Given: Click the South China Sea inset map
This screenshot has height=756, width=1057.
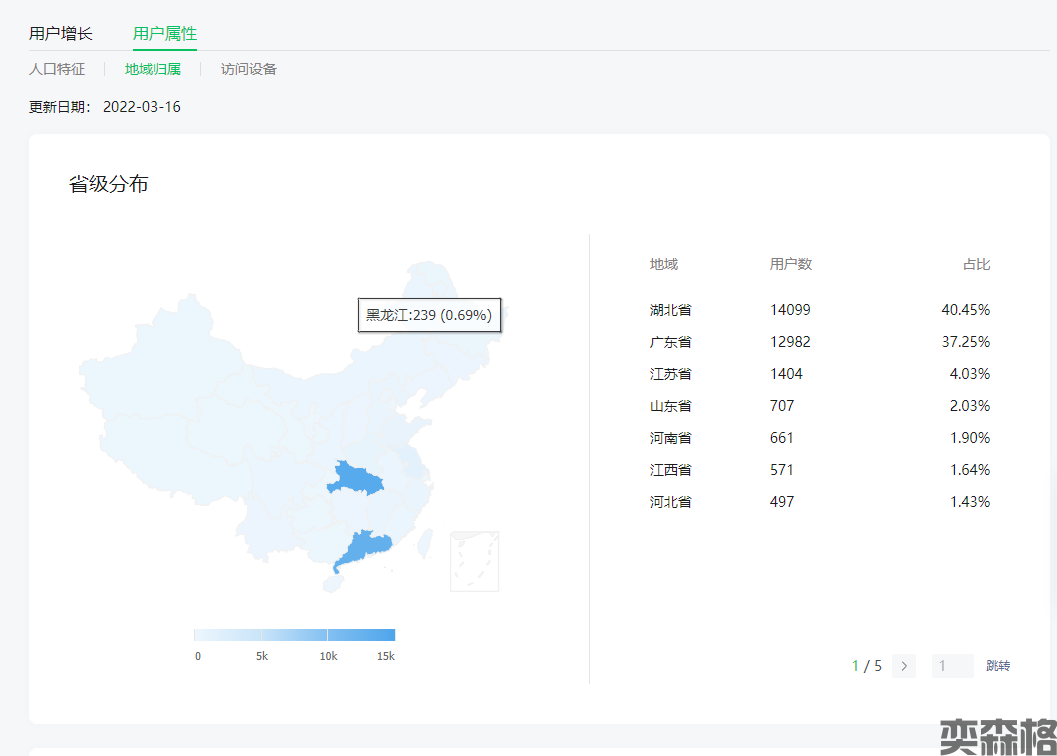Looking at the screenshot, I should 474,561.
